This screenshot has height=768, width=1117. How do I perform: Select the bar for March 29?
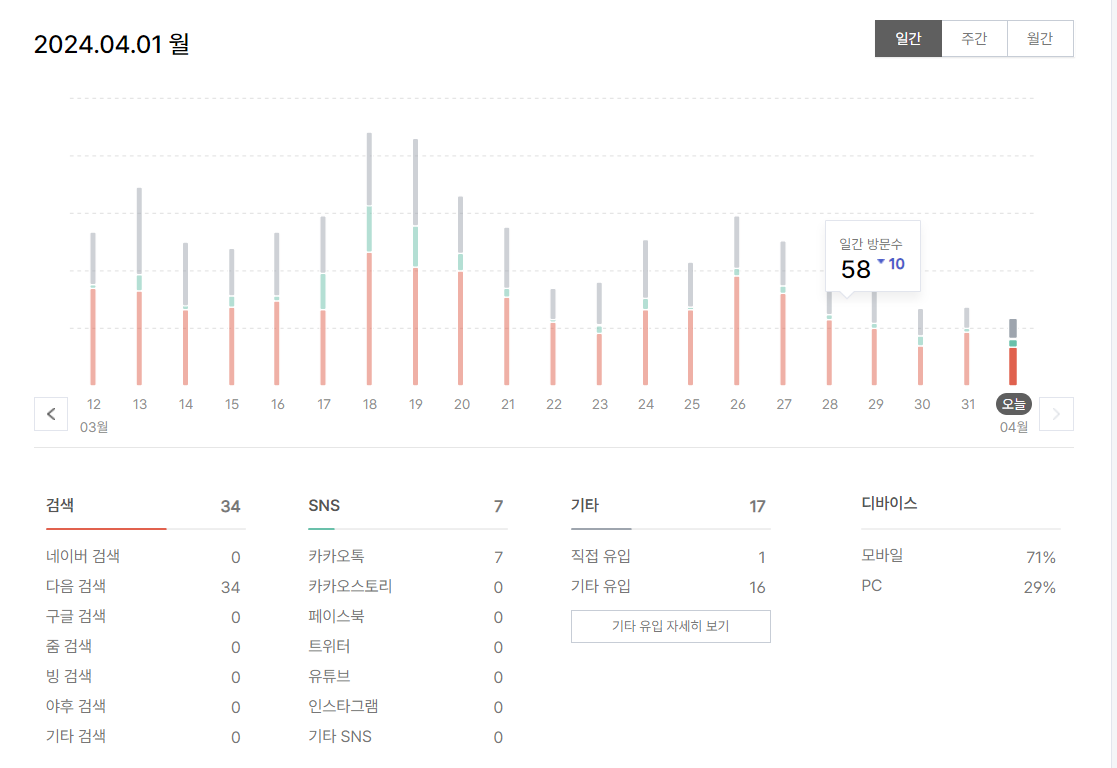point(874,338)
